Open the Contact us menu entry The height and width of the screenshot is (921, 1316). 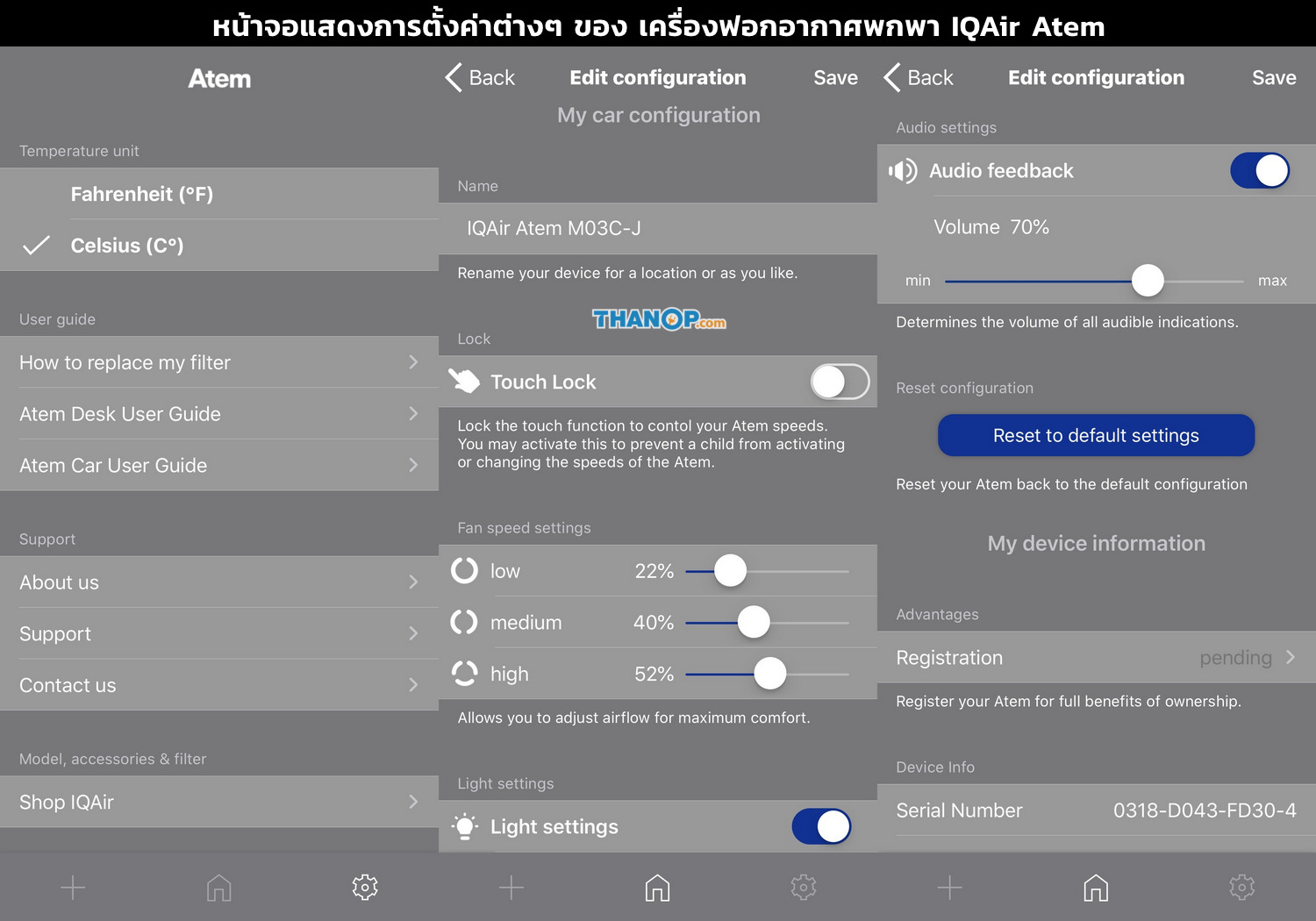(x=219, y=685)
